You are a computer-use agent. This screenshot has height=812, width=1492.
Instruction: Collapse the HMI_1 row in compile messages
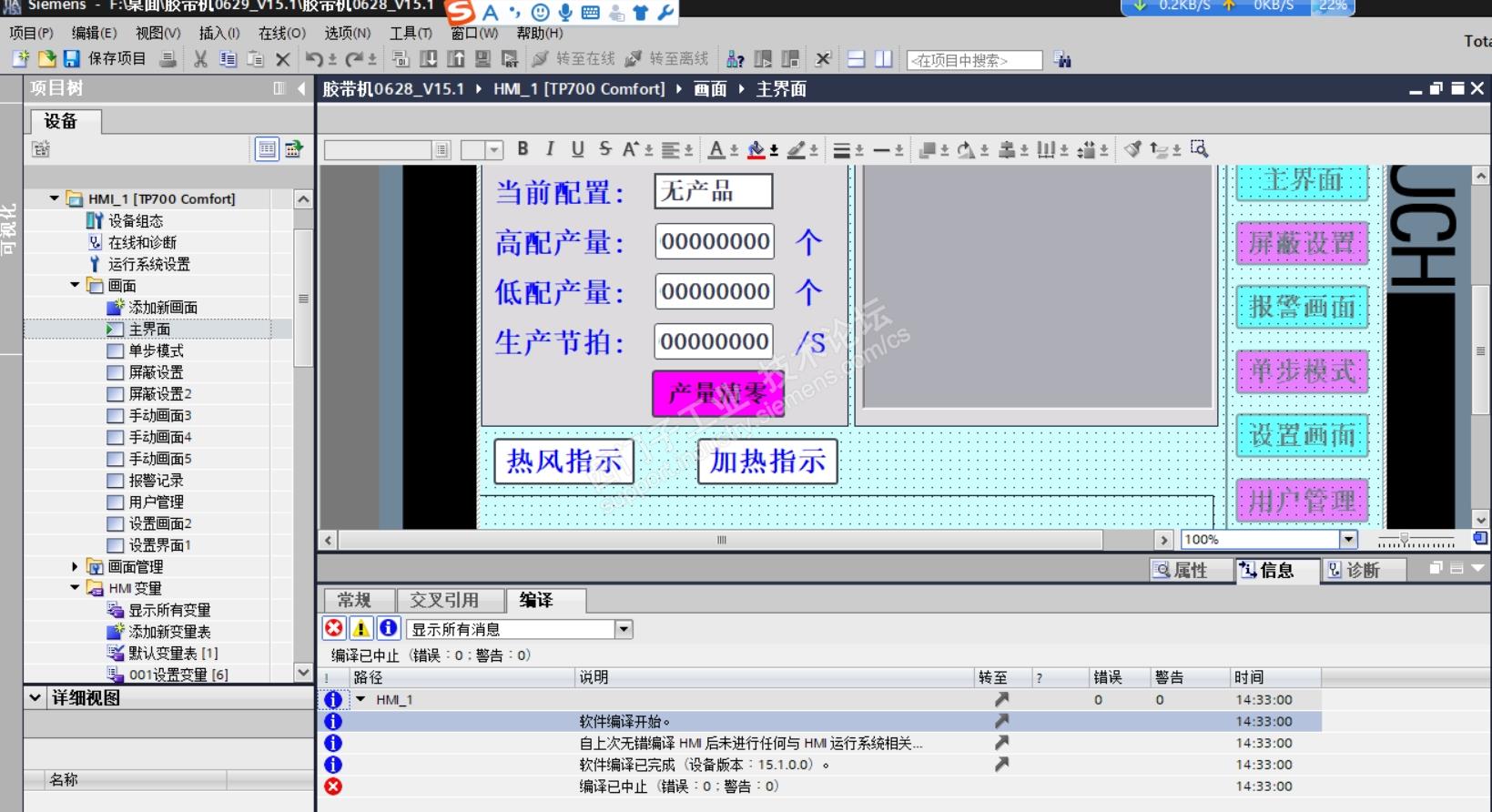click(360, 700)
